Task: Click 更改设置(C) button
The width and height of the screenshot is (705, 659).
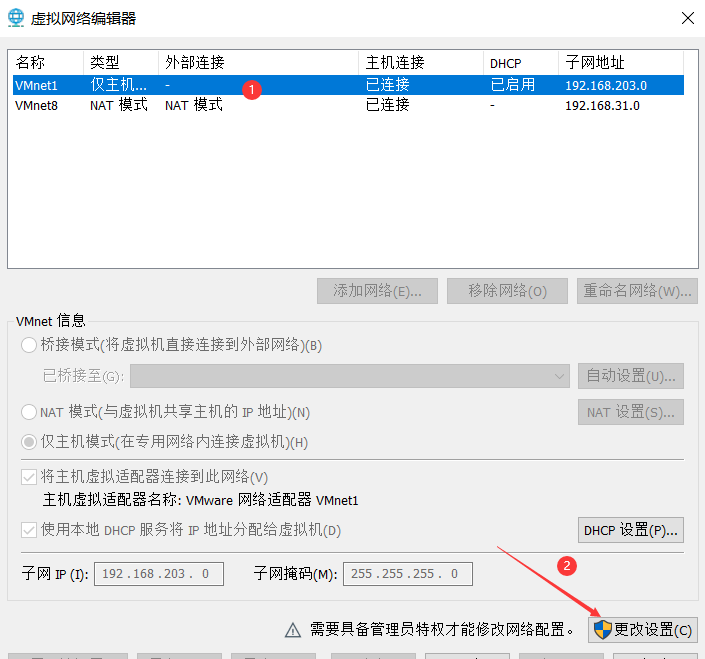Action: [x=643, y=629]
